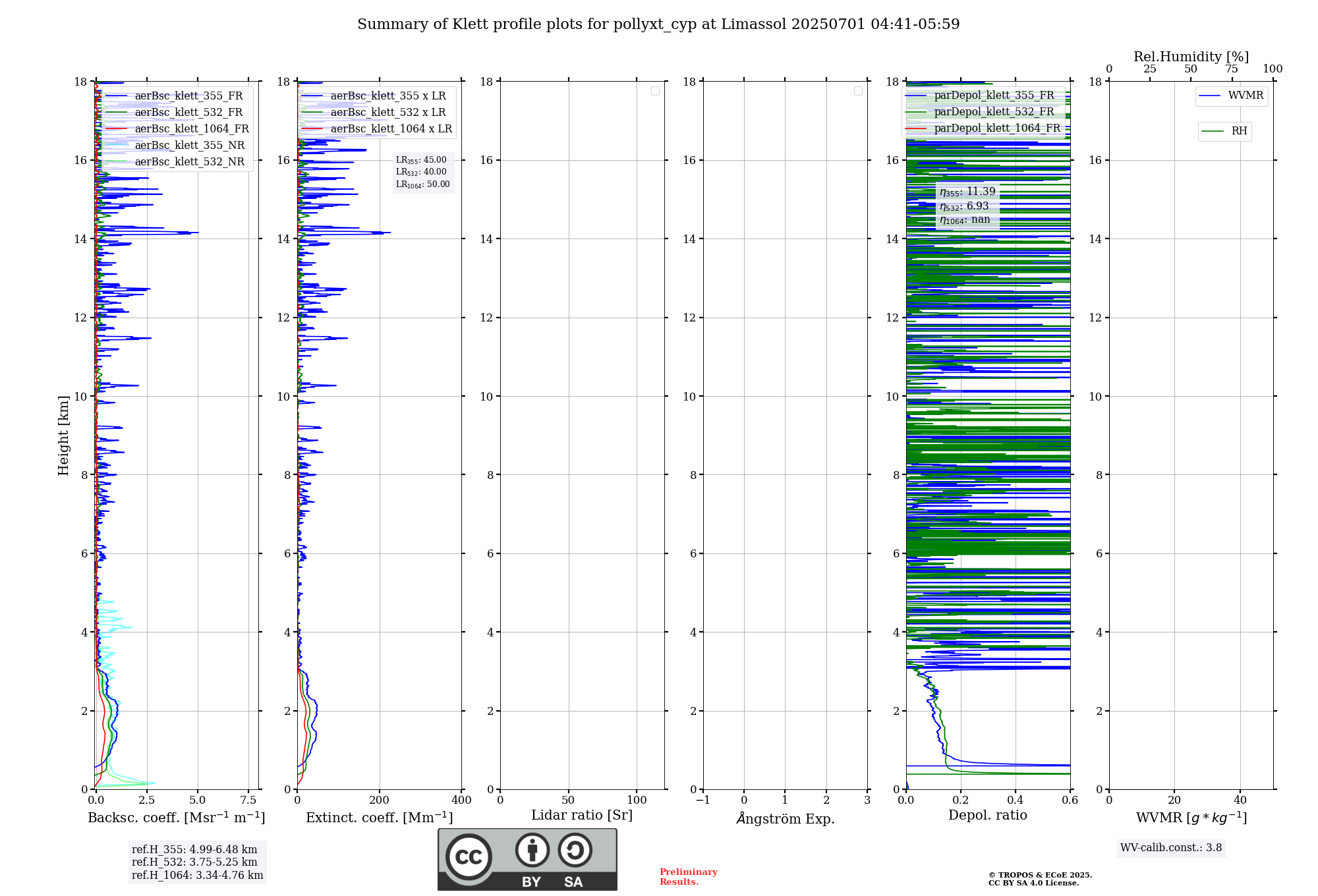
Task: Click the Ångström Exp. axis label
Action: [x=786, y=818]
